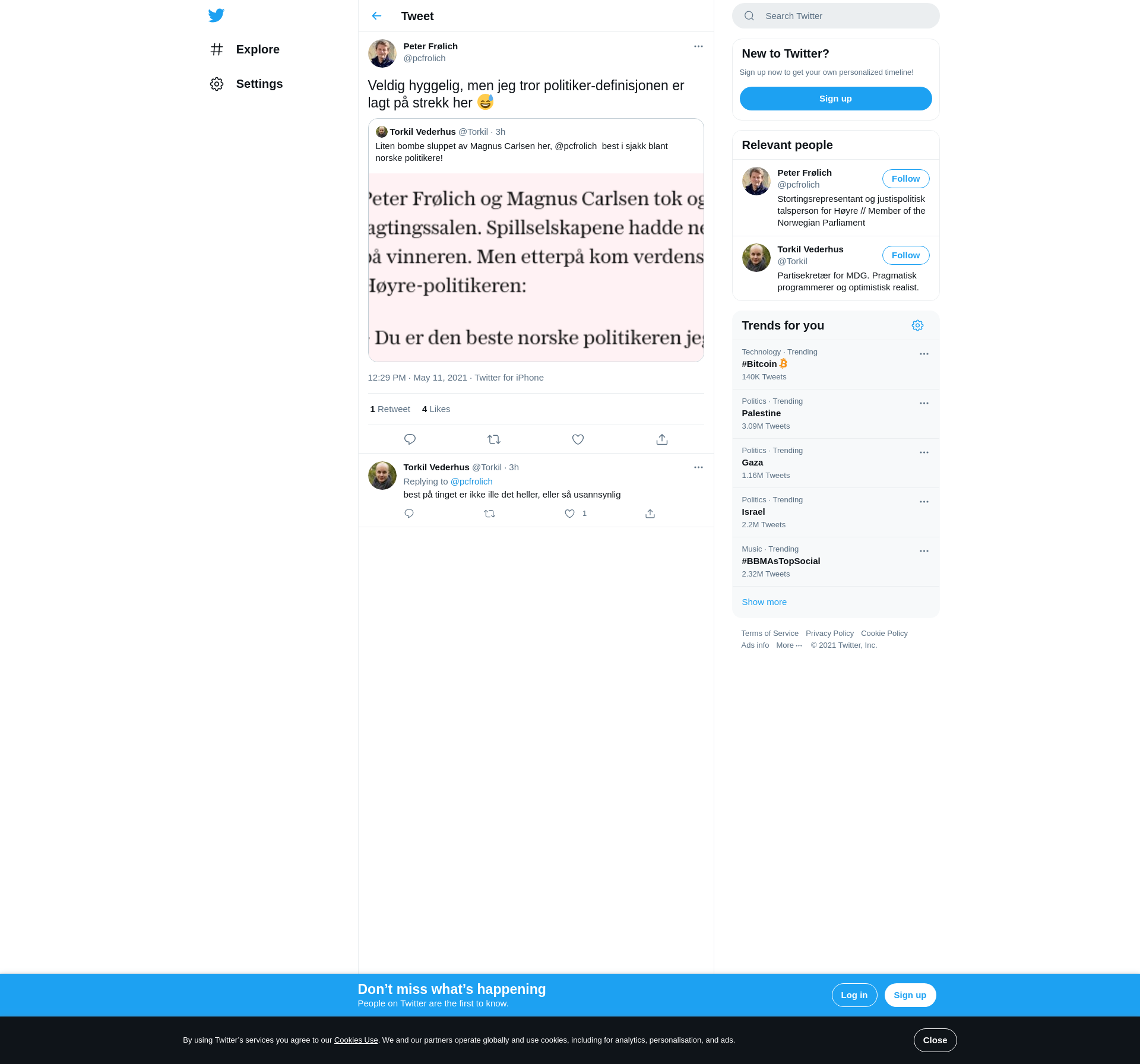Go back using the arrow icon

376,16
